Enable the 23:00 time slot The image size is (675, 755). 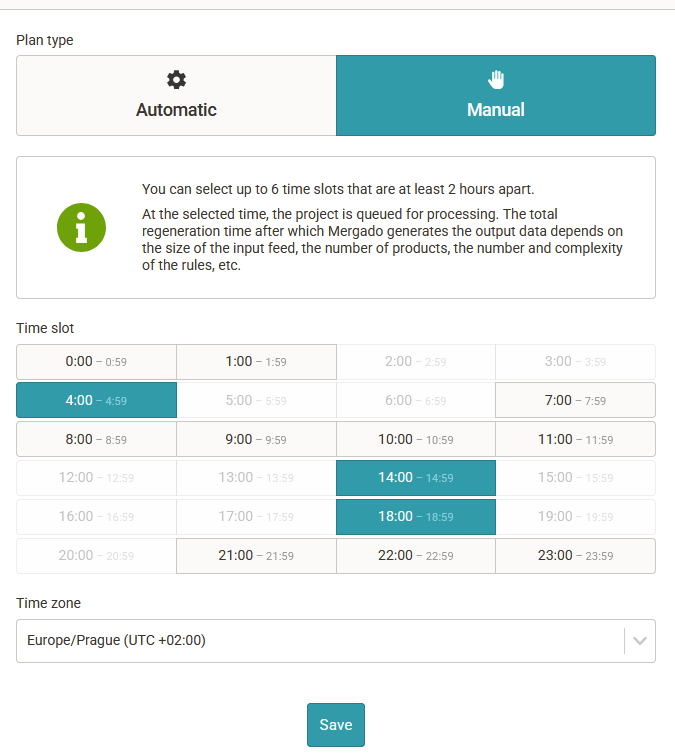pyautogui.click(x=575, y=556)
